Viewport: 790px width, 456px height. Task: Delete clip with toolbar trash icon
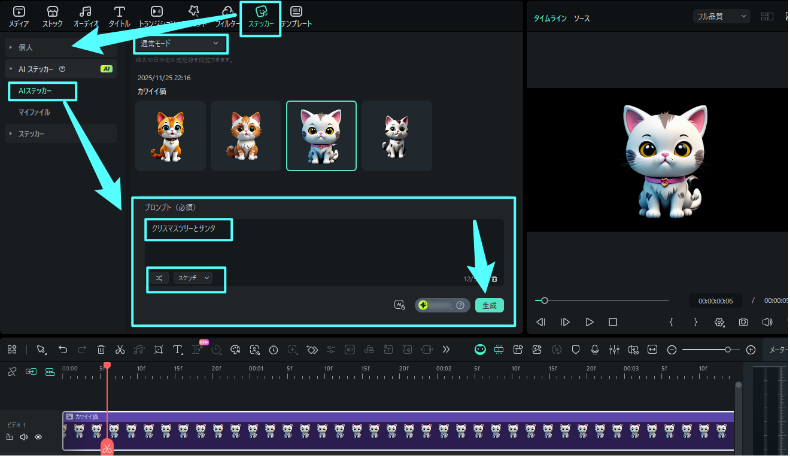(101, 349)
